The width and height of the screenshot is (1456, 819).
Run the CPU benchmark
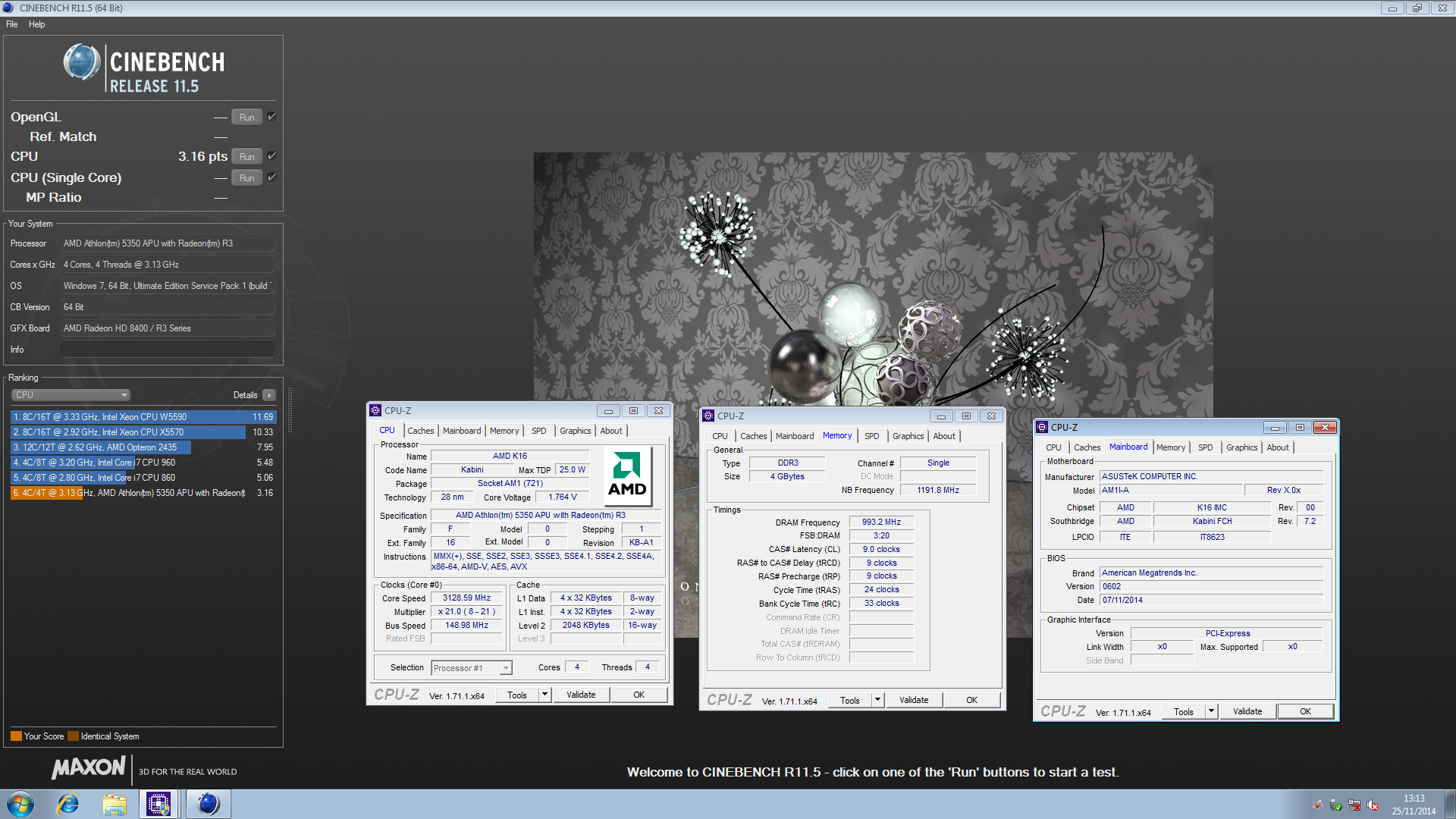point(247,156)
